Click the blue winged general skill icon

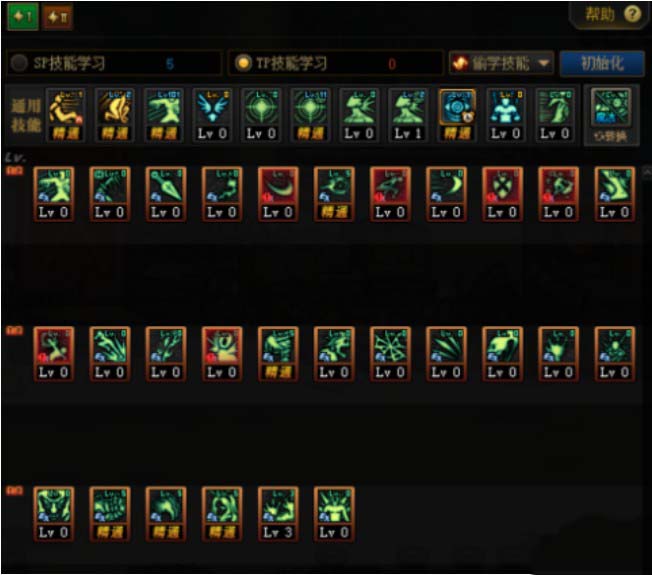coord(212,115)
